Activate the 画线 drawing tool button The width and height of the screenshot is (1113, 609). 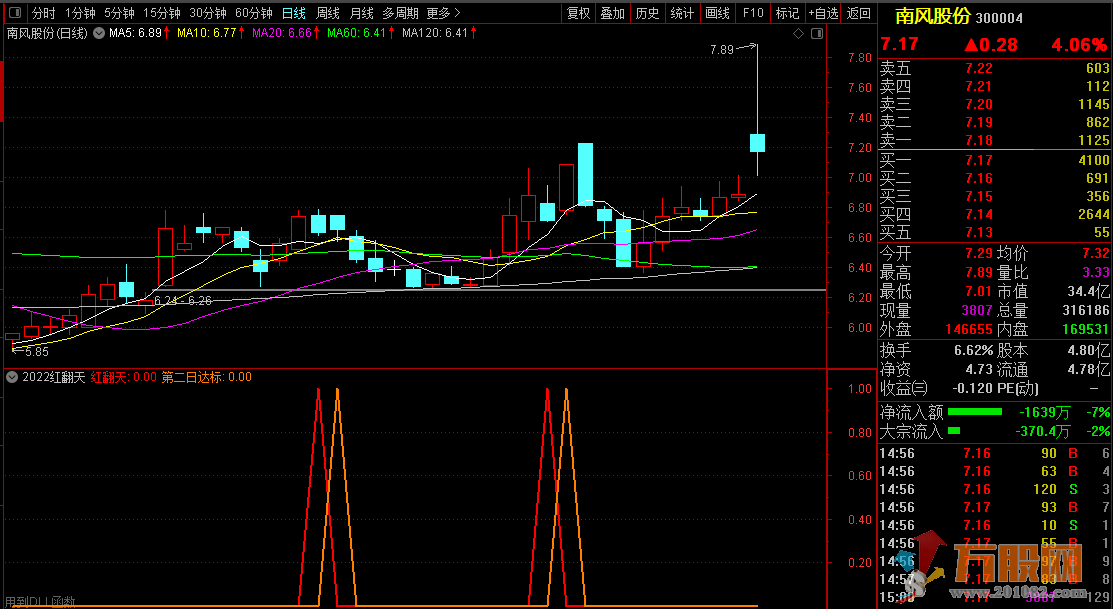pos(718,13)
